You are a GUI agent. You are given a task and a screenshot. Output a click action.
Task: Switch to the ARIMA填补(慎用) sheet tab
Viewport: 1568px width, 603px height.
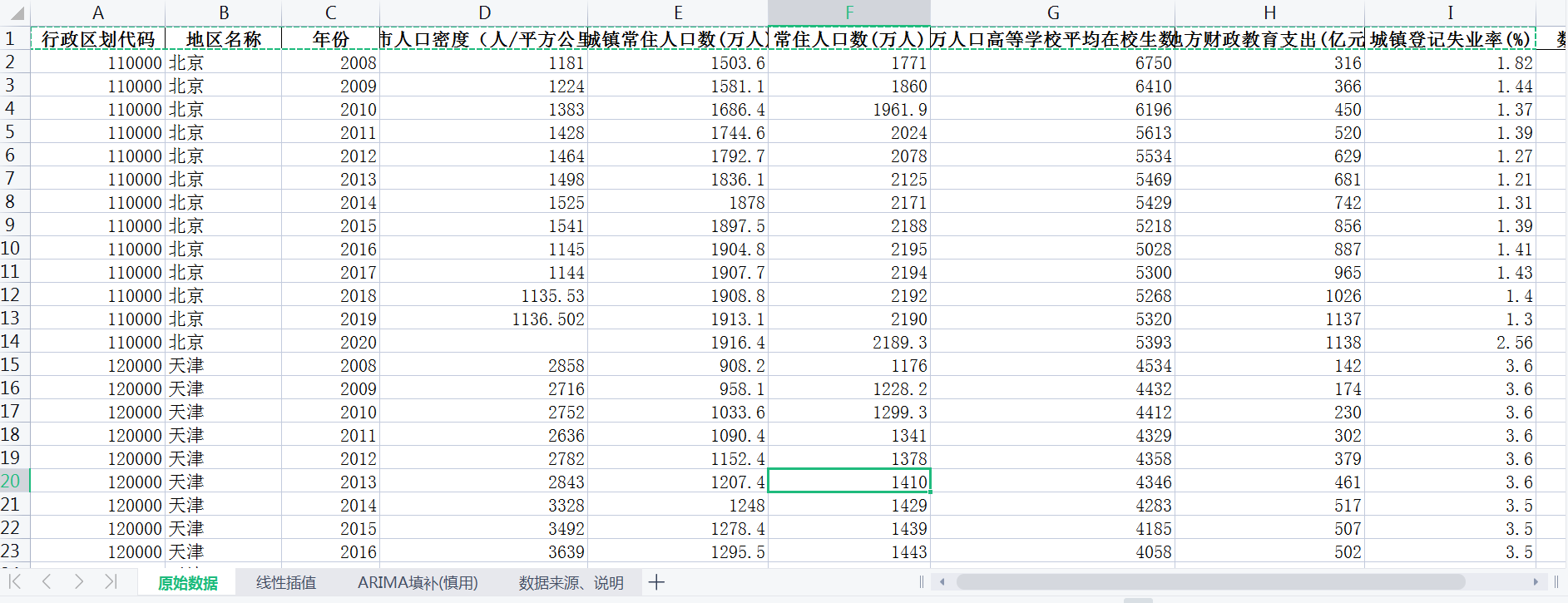pyautogui.click(x=418, y=583)
